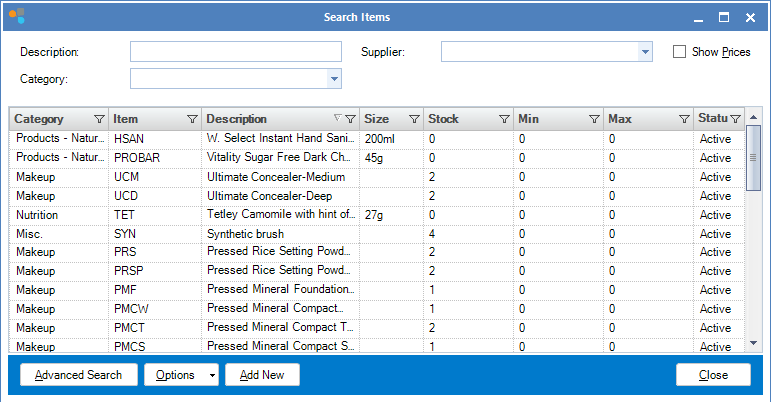Click the Advanced Search button
771x402 pixels.
click(x=78, y=375)
